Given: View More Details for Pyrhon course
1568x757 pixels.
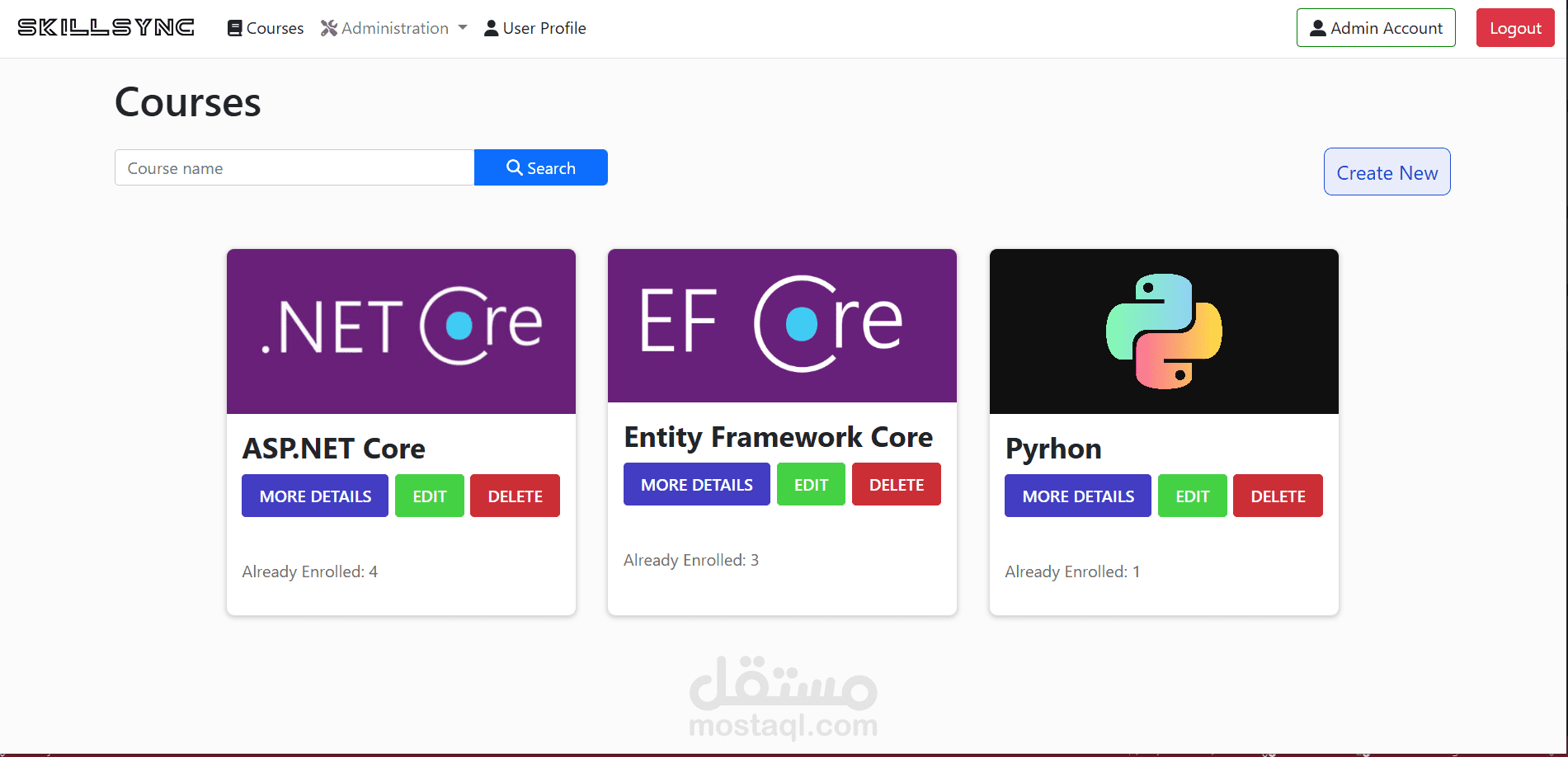Looking at the screenshot, I should click(1078, 496).
